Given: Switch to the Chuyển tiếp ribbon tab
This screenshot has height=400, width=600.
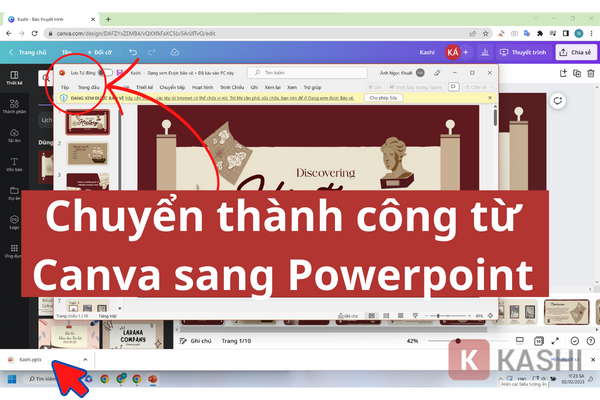Looking at the screenshot, I should coord(172,87).
